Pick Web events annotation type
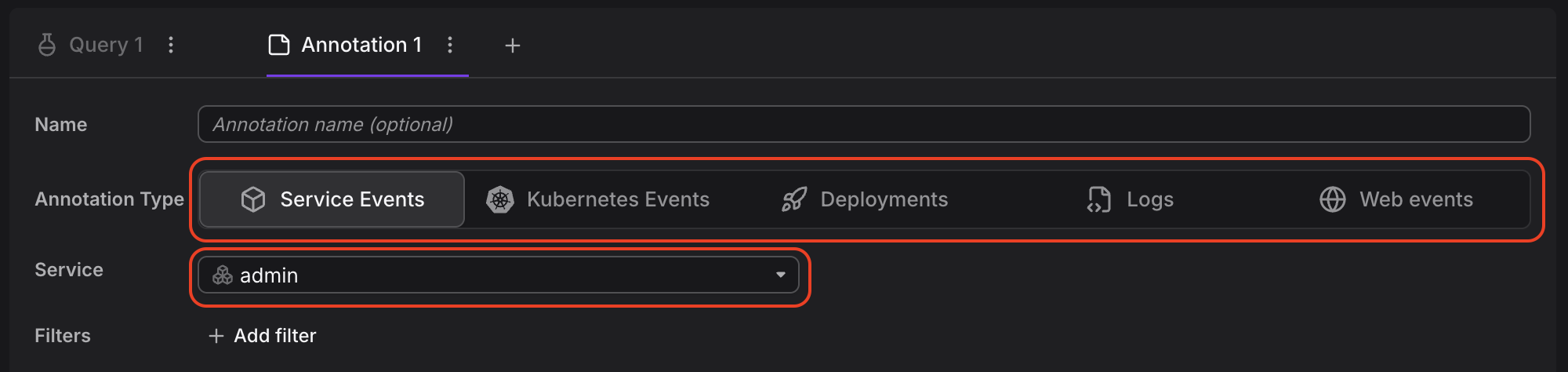Viewport: 1568px width, 372px height. coord(1396,199)
